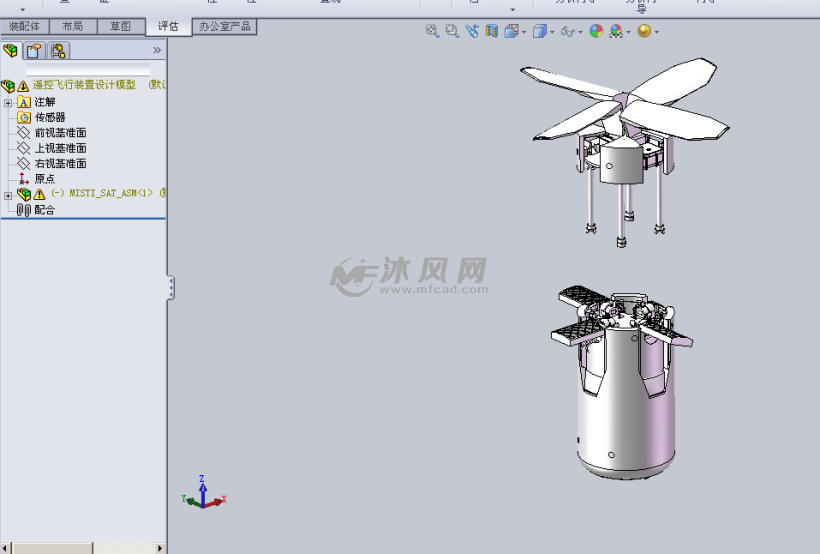
Task: Open the View Orientation cube icon
Action: (x=511, y=31)
